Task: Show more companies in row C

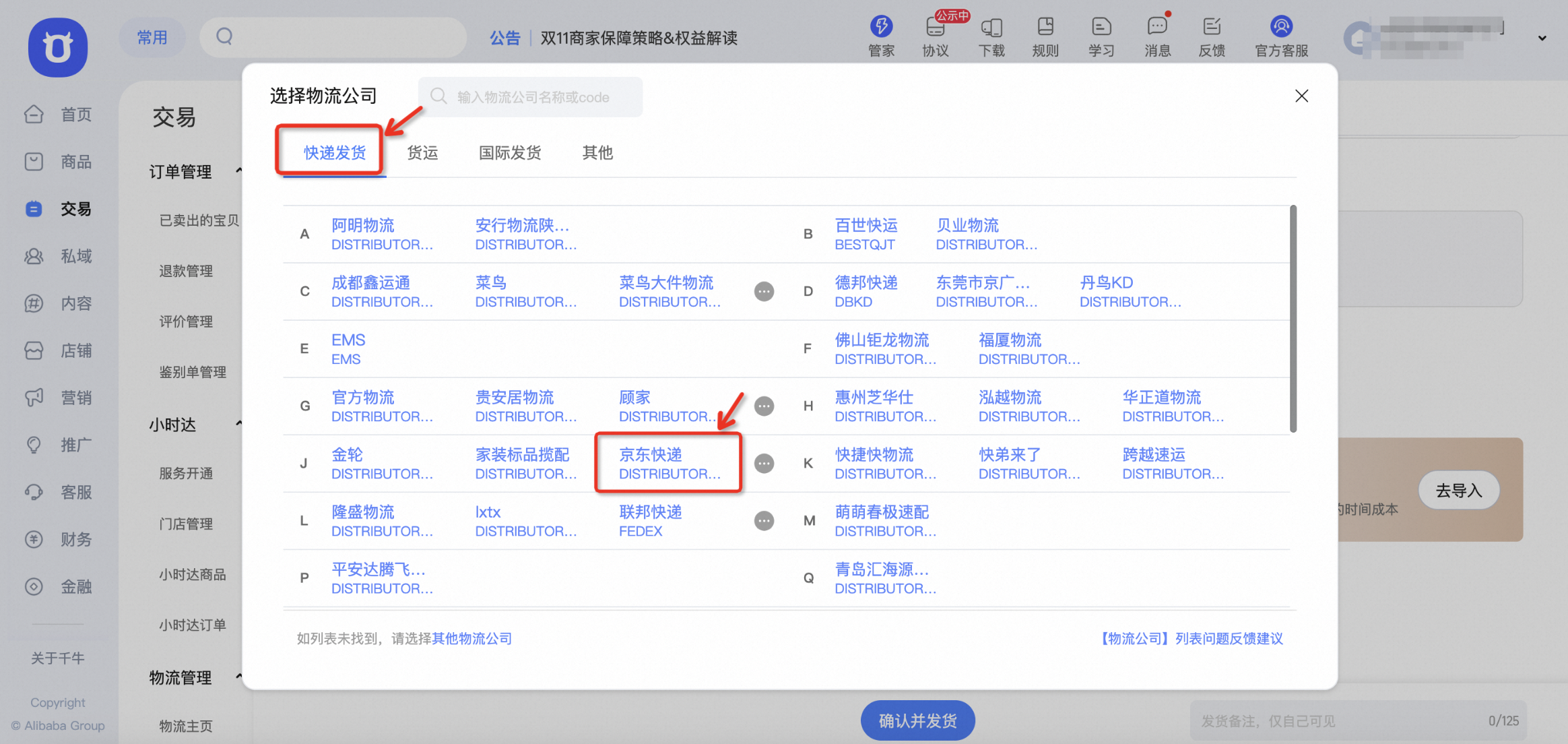Action: tap(764, 291)
